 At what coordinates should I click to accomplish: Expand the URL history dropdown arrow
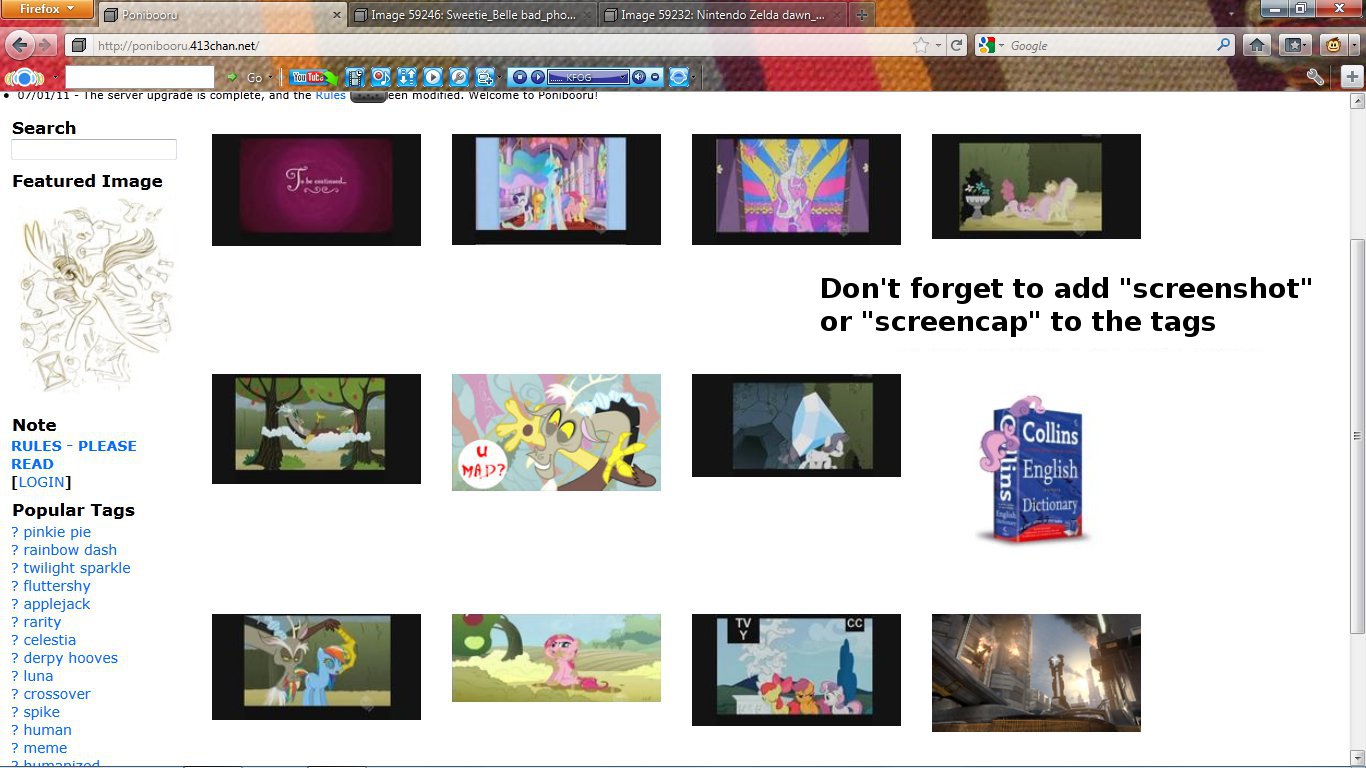click(938, 46)
